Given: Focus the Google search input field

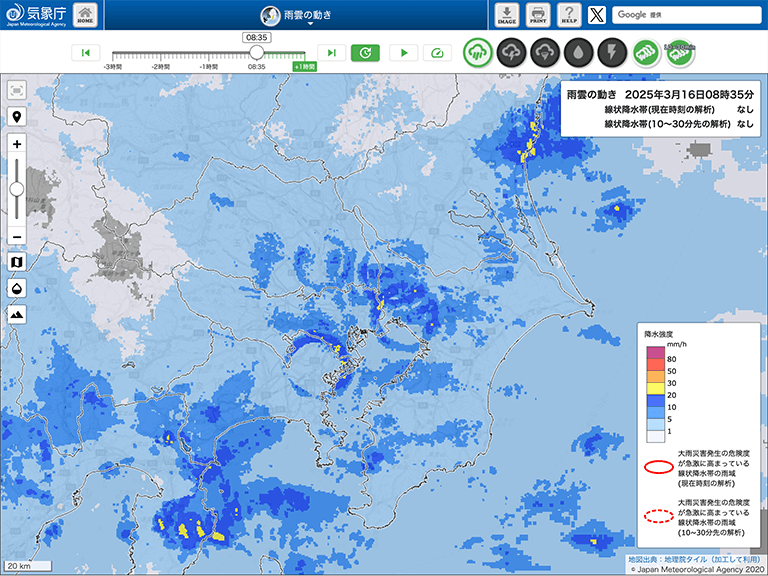Looking at the screenshot, I should (687, 15).
